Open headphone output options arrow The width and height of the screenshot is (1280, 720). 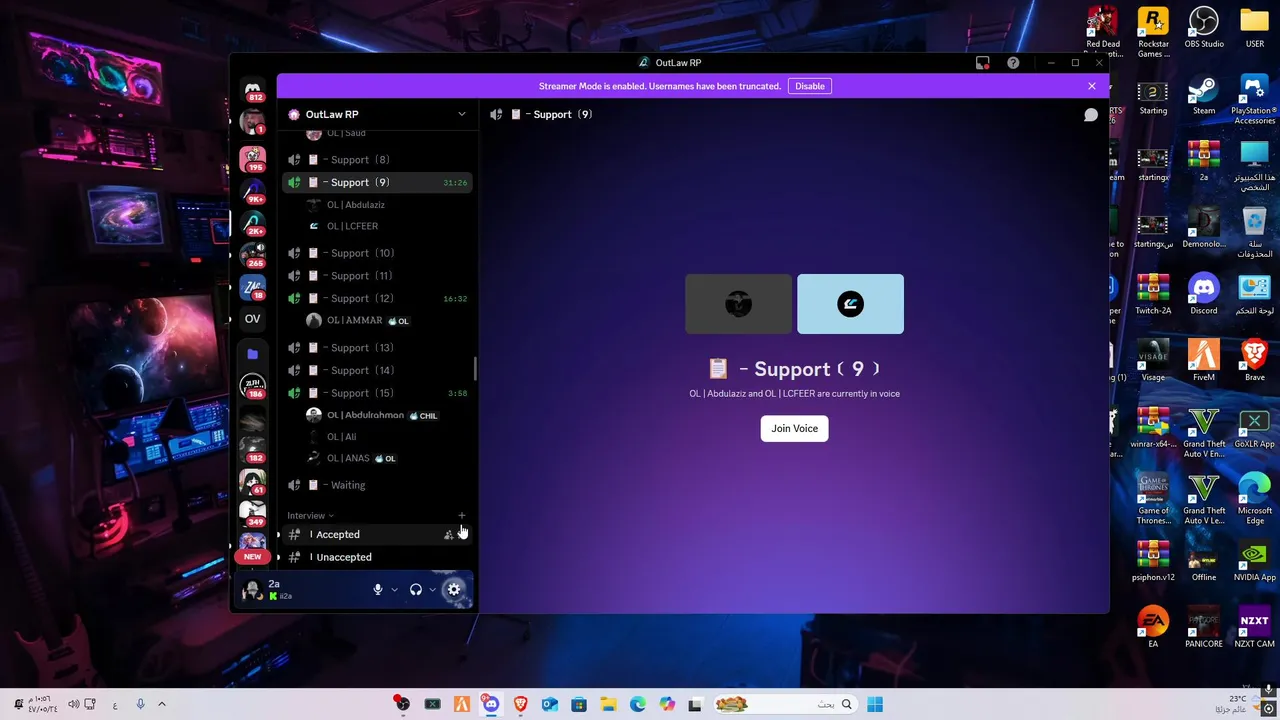click(432, 590)
